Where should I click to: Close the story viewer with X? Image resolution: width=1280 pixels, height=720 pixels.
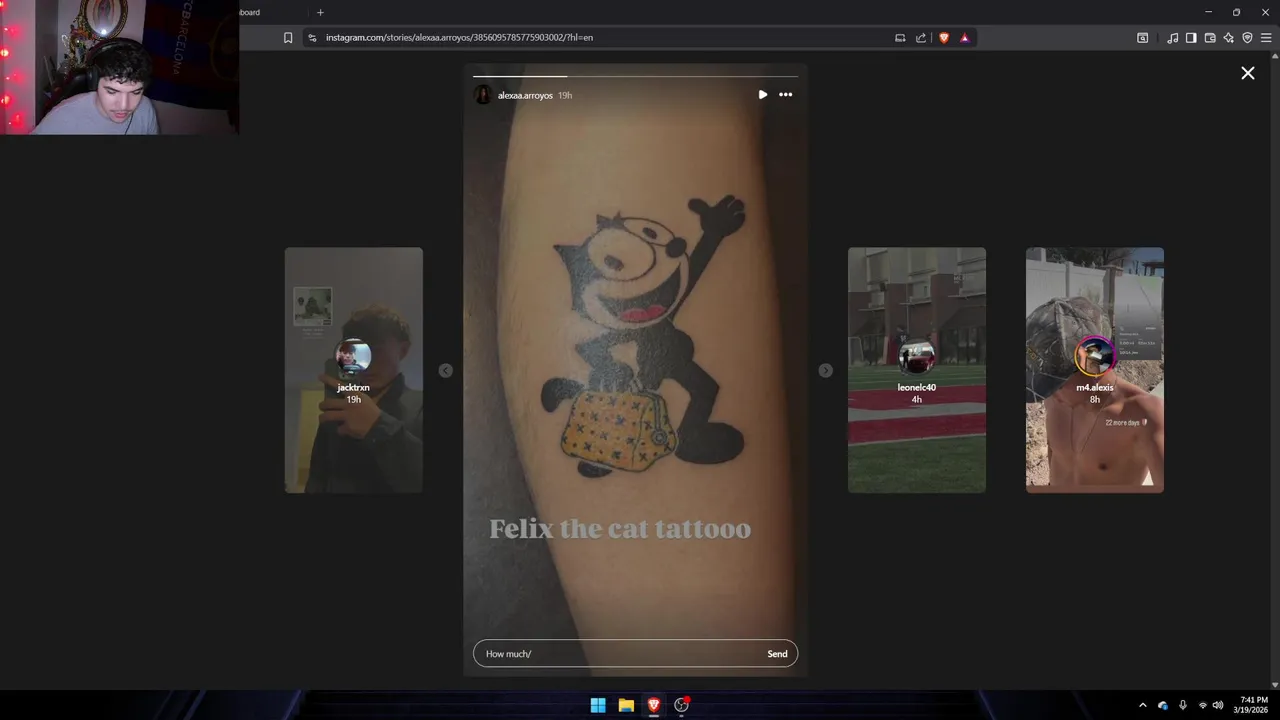pyautogui.click(x=1248, y=73)
